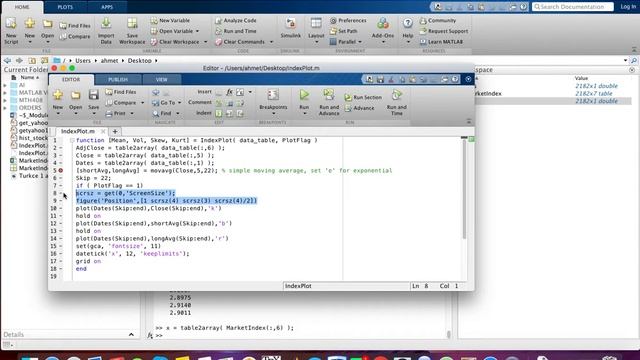The image size is (640, 360).
Task: Click Layout icon in HOME ribbon
Action: tap(316, 24)
